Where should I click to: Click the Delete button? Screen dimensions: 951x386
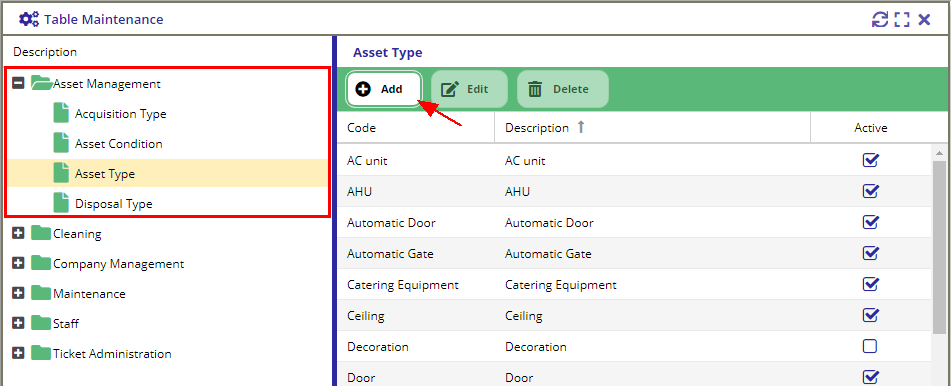click(x=562, y=89)
